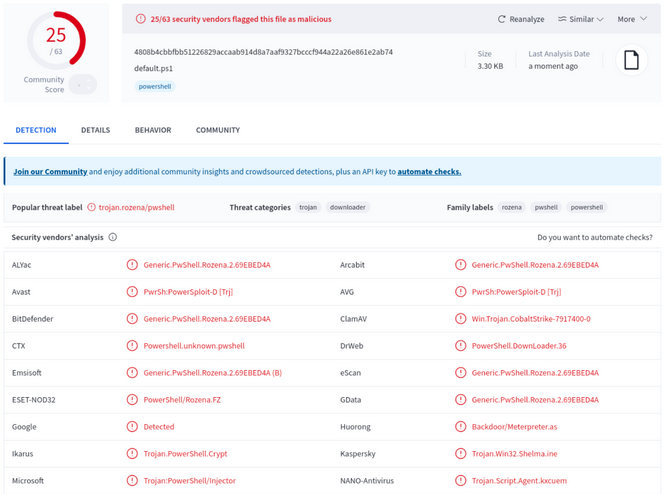Click the Reanalyze refresh icon

(x=501, y=19)
